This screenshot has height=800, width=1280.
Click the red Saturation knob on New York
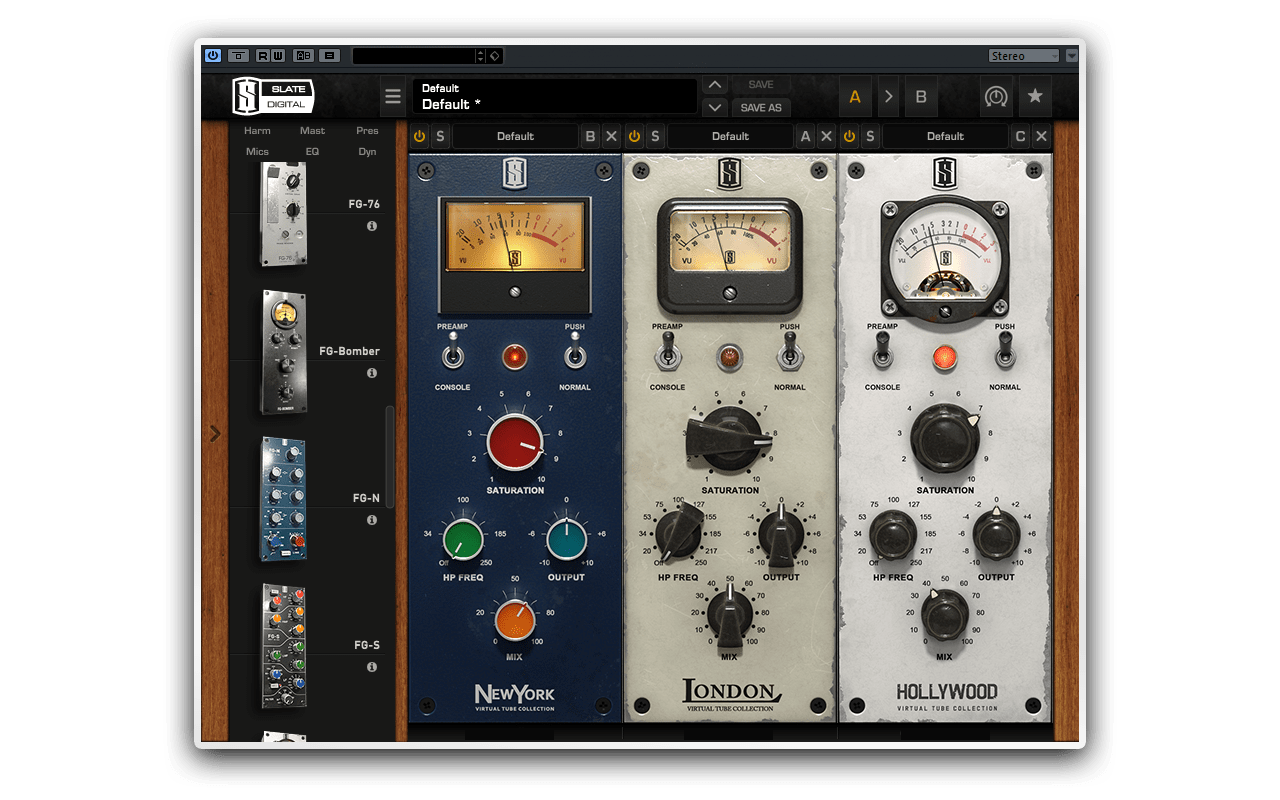point(515,443)
